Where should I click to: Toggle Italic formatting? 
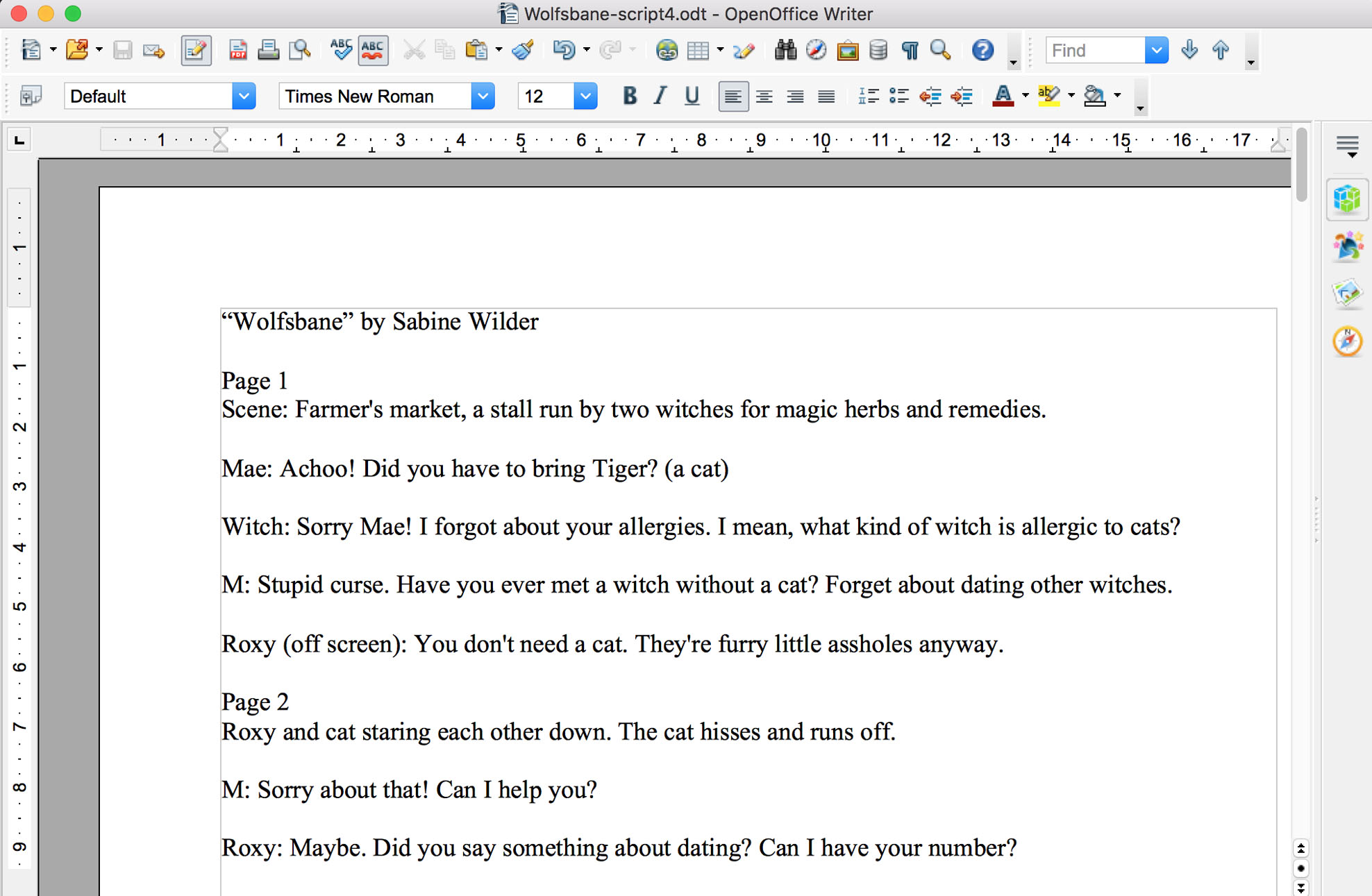pyautogui.click(x=660, y=96)
